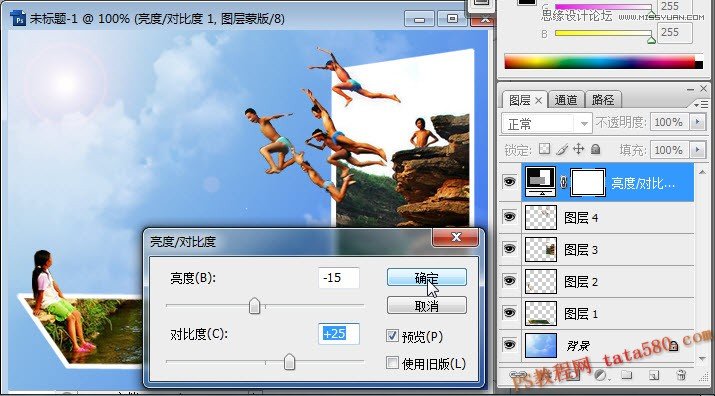
Task: Click create new layer icon
Action: (x=654, y=375)
